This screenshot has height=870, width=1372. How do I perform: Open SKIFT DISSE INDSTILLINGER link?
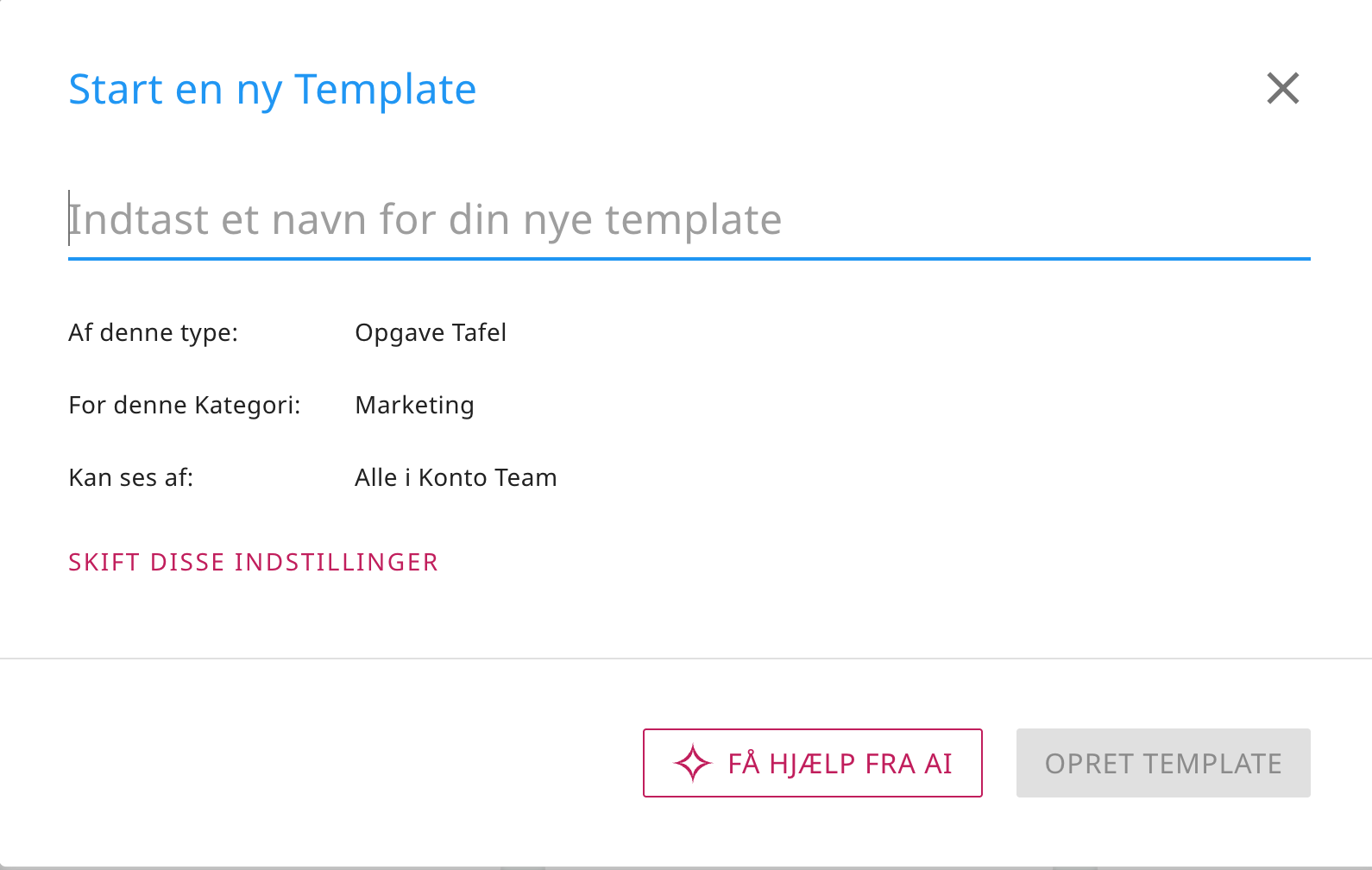[253, 562]
